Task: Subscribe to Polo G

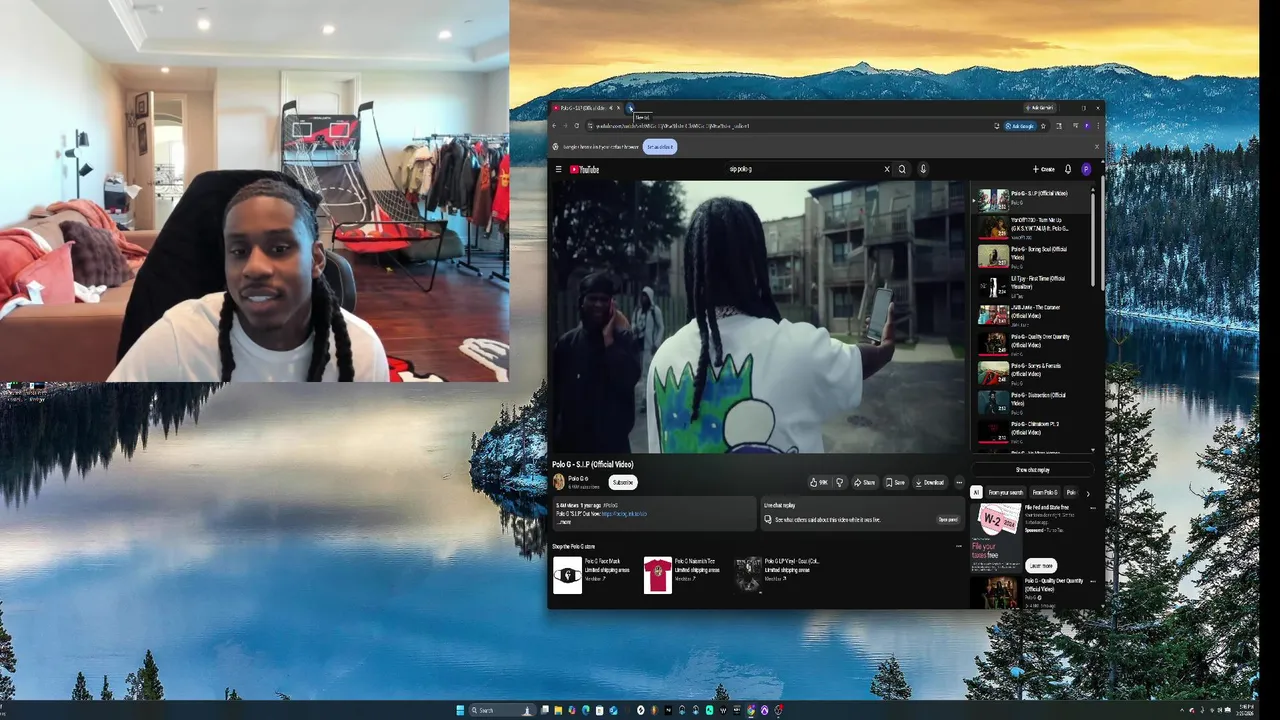Action: coord(622,482)
